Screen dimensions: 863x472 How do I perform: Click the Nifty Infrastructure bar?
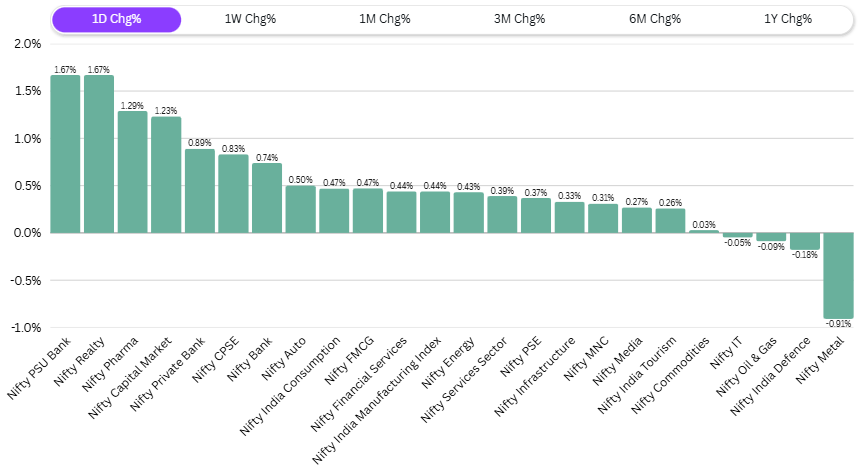tap(569, 217)
